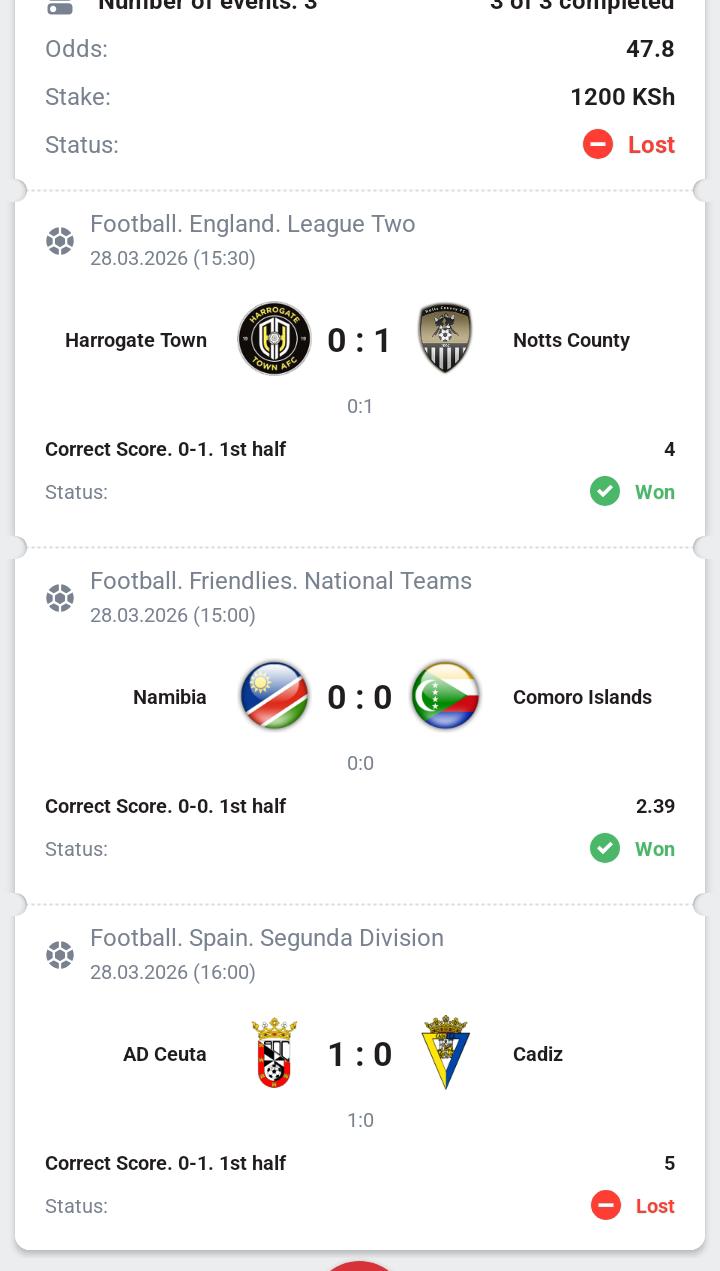Click the Harrogate Town club crest
Screen dimensions: 720x1271
[x=274, y=339]
